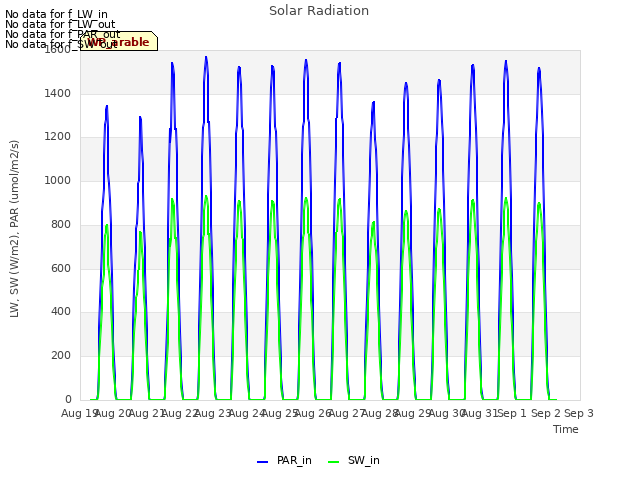Toggle the PAR_in legend entry

(x=284, y=460)
